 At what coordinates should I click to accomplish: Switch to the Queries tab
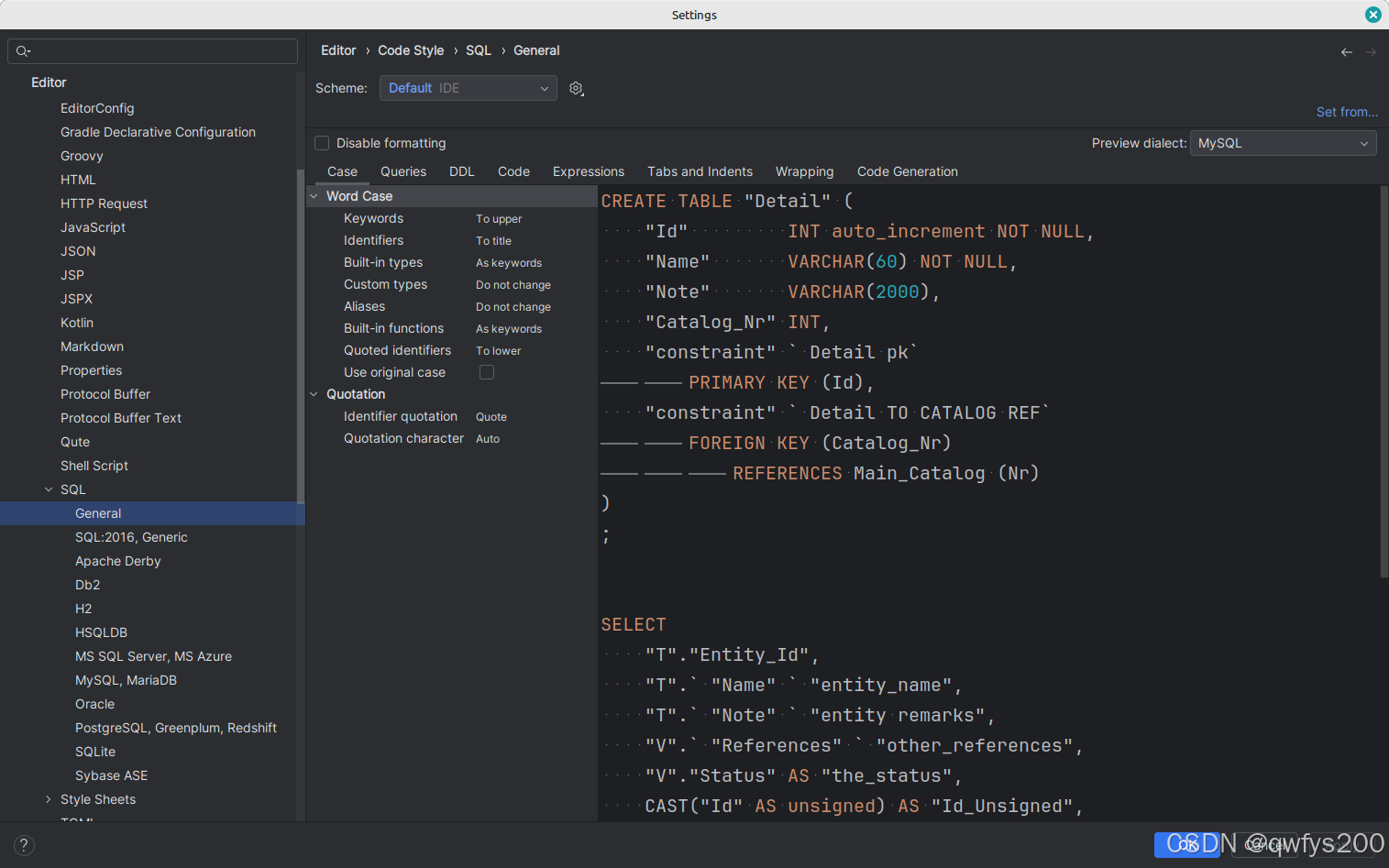click(x=403, y=171)
